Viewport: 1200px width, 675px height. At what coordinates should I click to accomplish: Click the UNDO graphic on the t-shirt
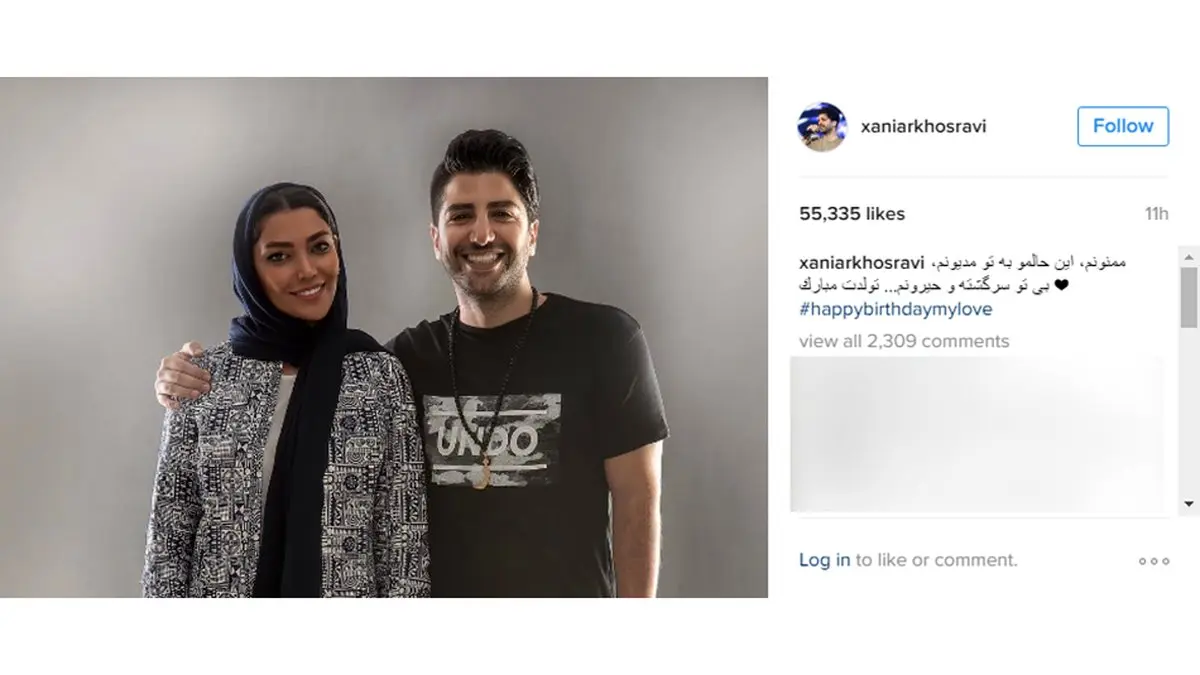pyautogui.click(x=492, y=438)
